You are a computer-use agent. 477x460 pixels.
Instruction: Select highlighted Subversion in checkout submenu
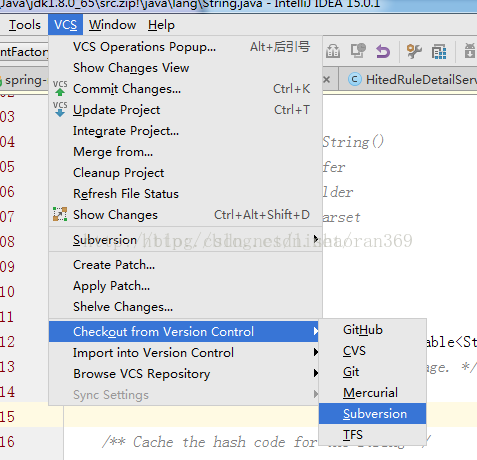tap(372, 414)
